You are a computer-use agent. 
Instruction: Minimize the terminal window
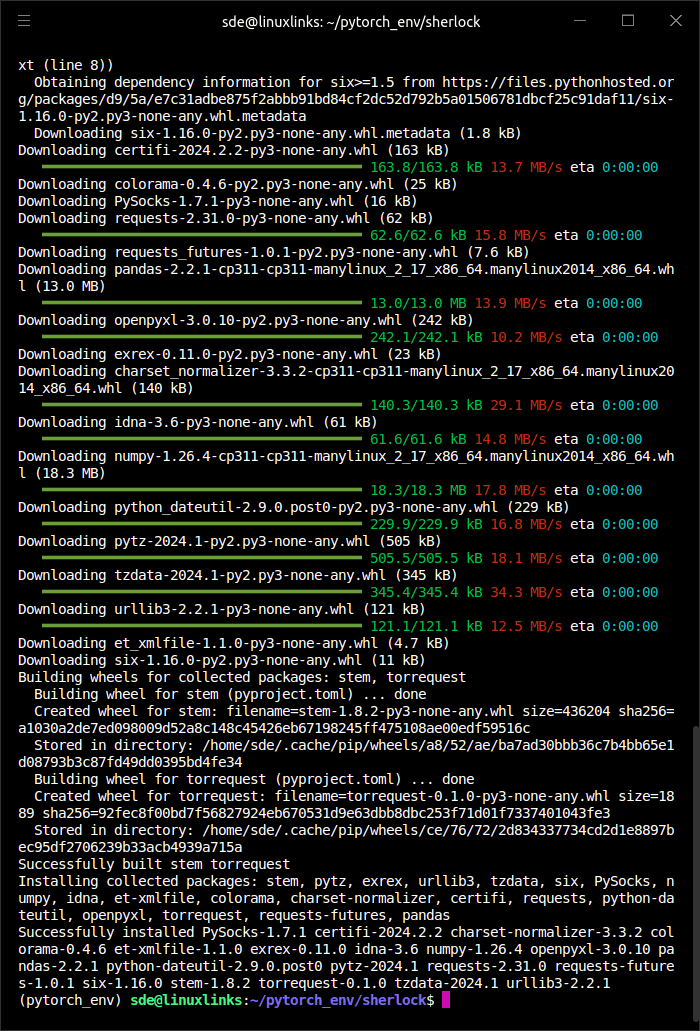click(580, 21)
